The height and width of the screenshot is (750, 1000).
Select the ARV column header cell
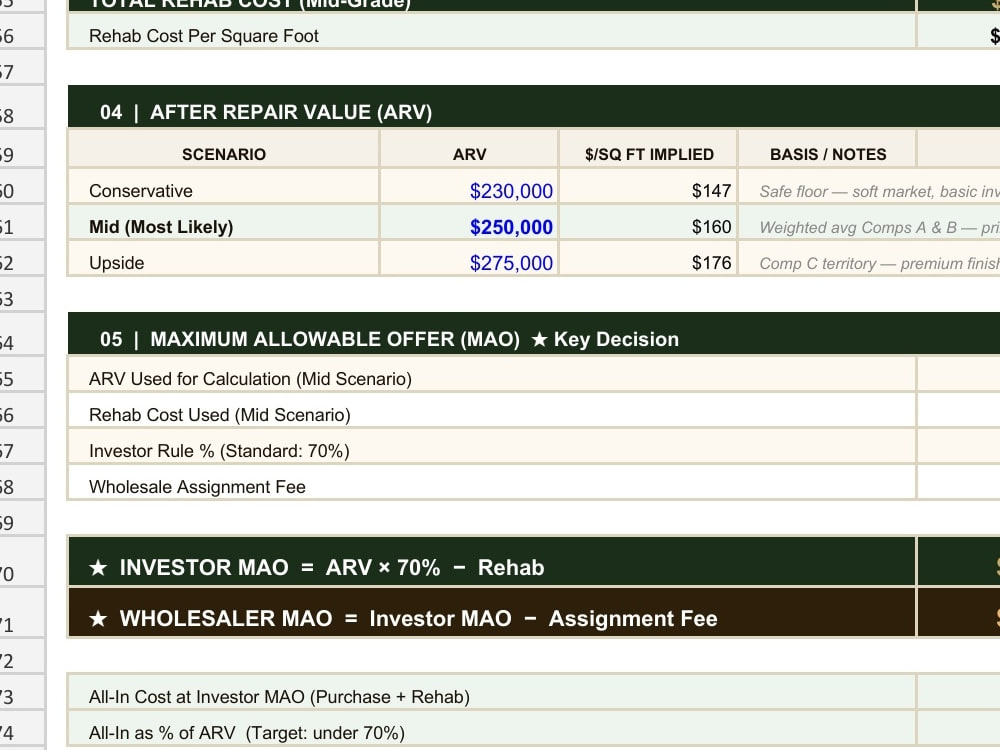click(469, 149)
